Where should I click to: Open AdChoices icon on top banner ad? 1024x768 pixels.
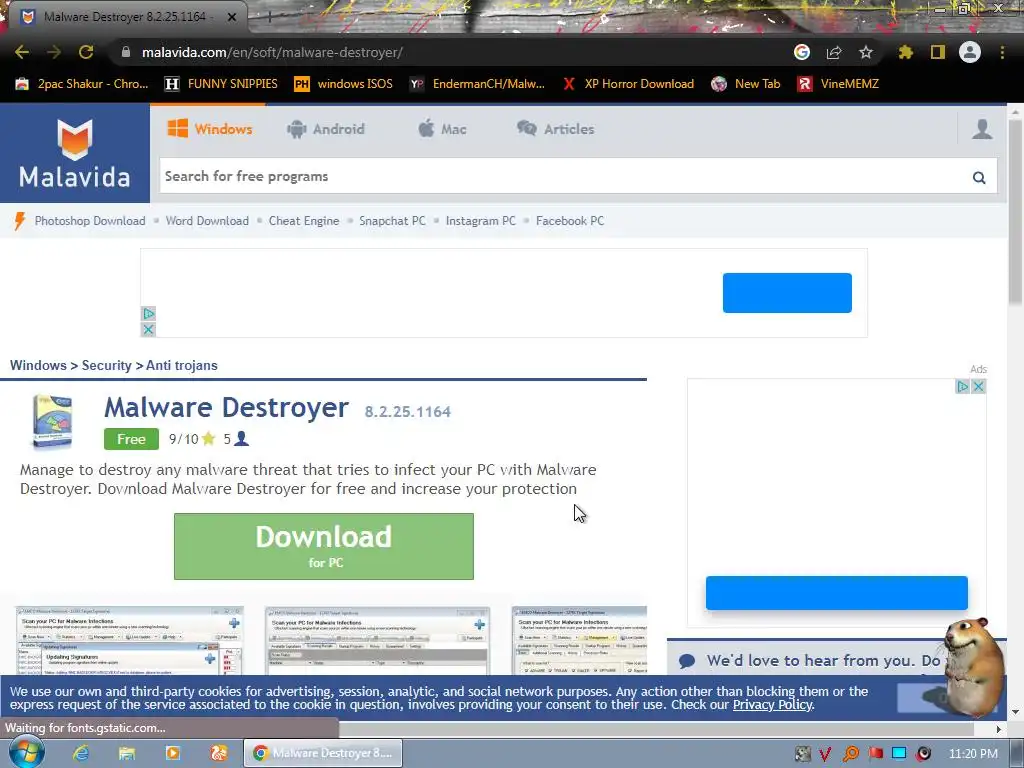(148, 314)
